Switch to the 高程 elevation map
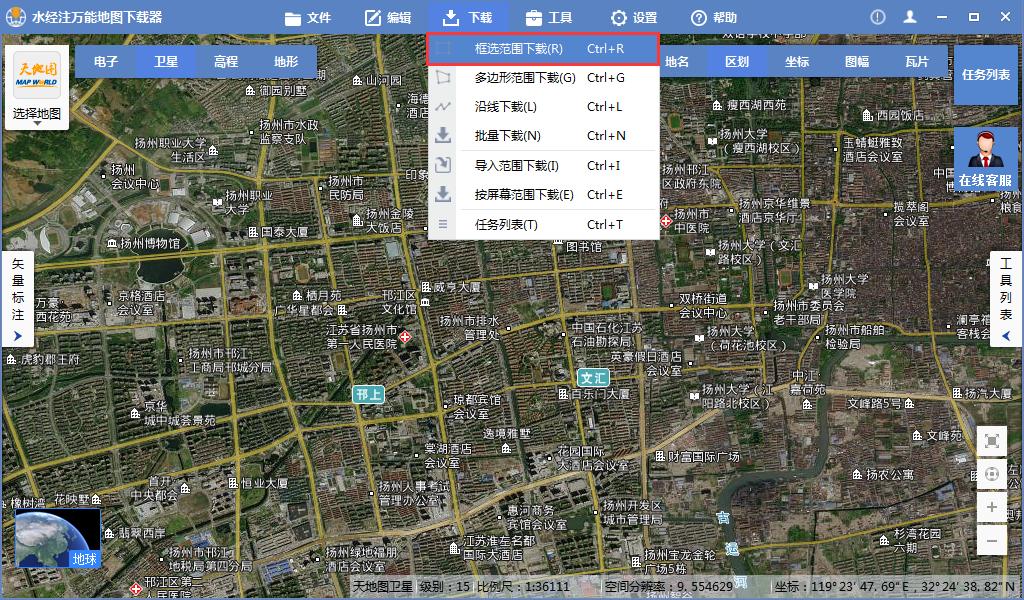The image size is (1024, 600). 226,62
